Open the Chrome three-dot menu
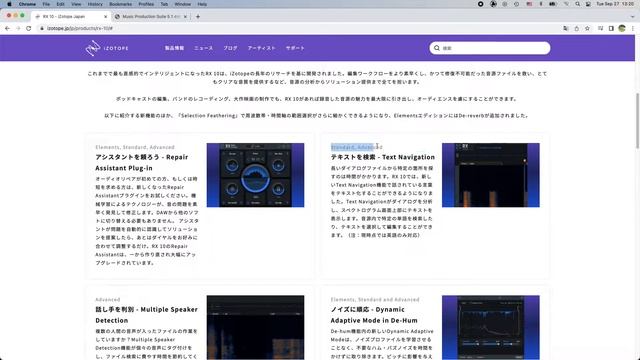 coord(633,28)
